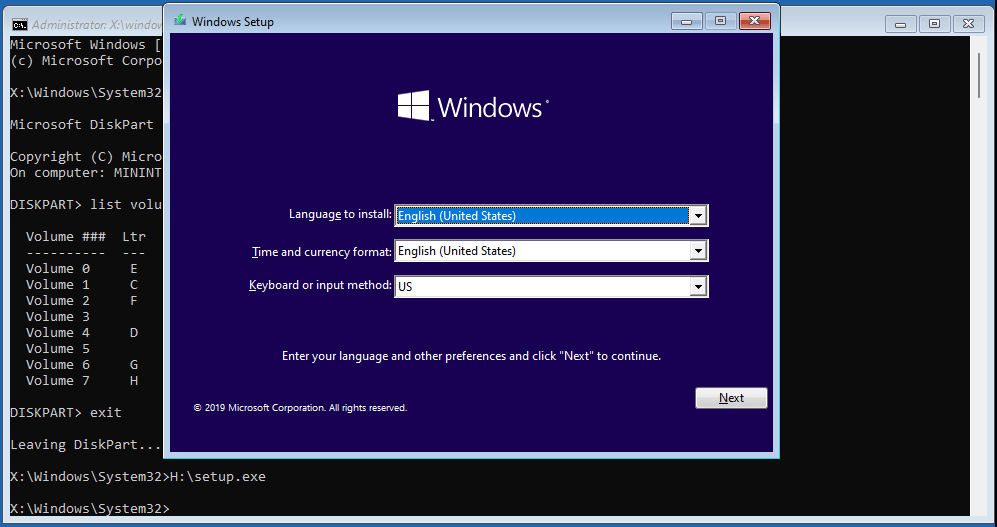Viewport: 997px width, 527px height.
Task: Click the Windows Setup title bar icon
Action: 180,21
